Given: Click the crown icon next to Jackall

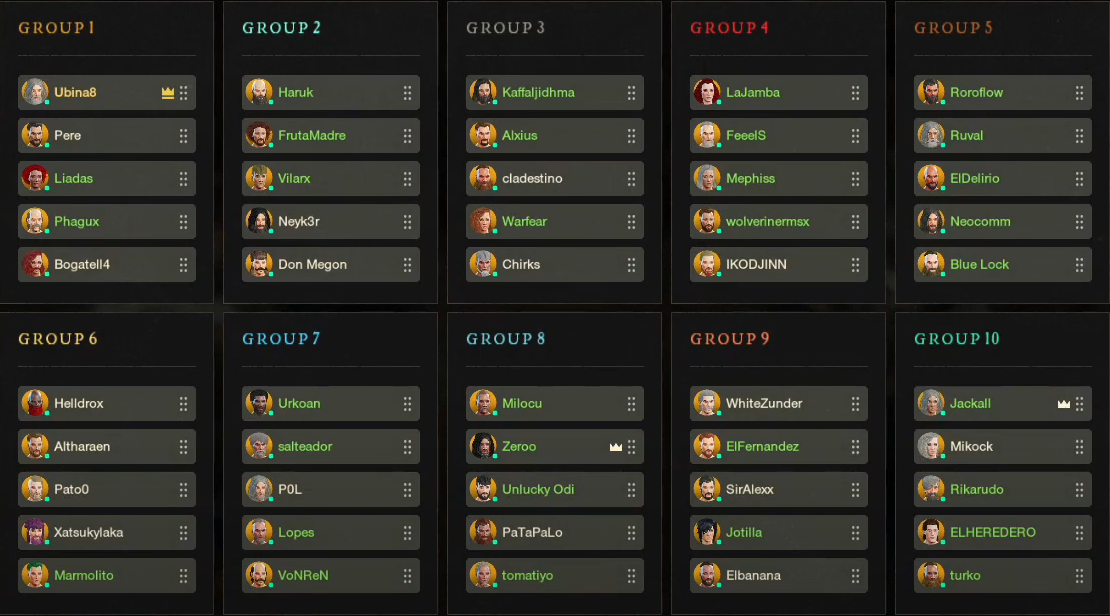Looking at the screenshot, I should coord(1064,404).
